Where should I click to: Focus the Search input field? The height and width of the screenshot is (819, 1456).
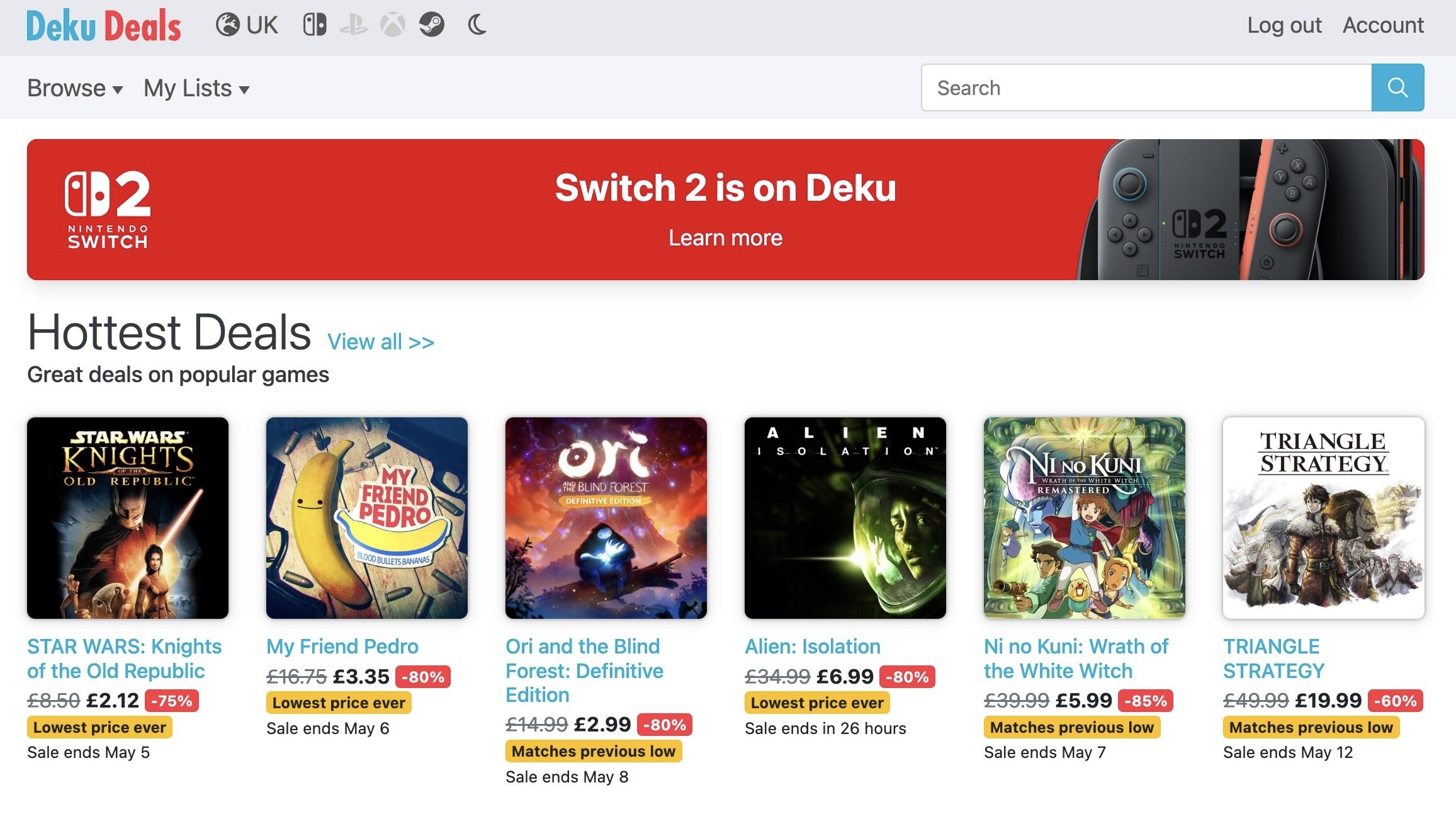[x=1146, y=88]
